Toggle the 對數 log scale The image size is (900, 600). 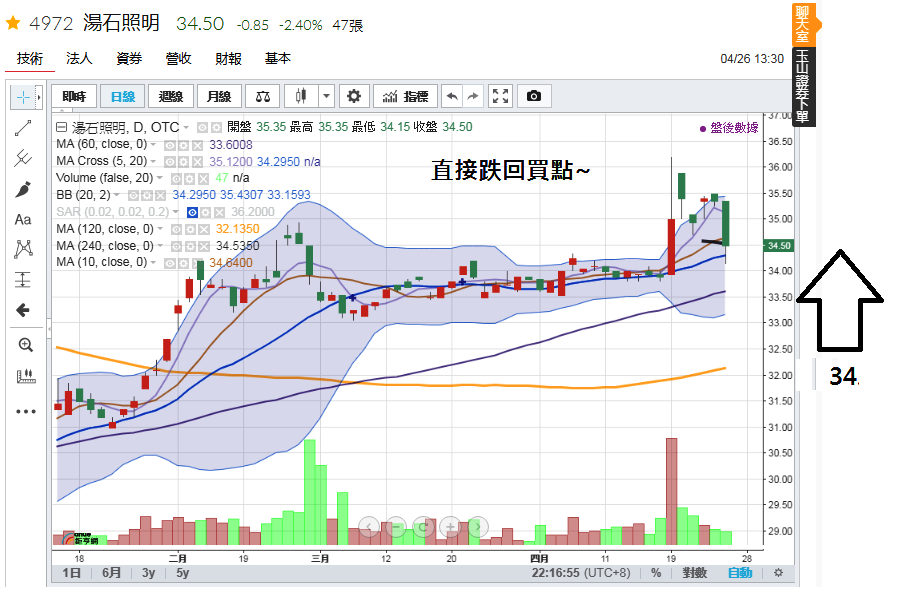[695, 572]
